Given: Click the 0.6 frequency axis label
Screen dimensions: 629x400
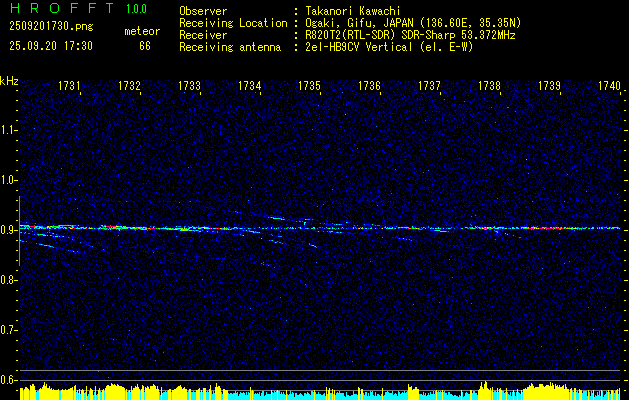Looking at the screenshot, I should 7,380.
